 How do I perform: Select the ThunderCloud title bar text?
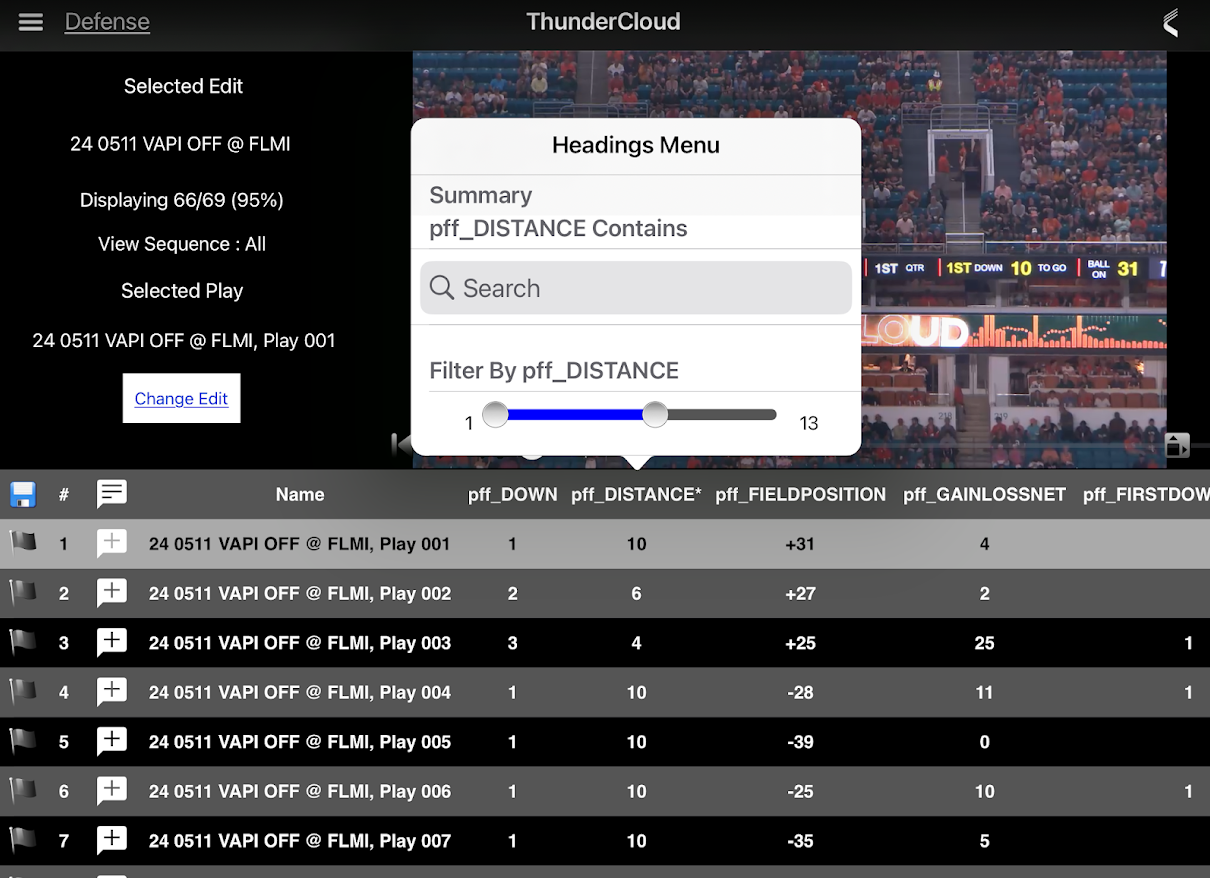[x=603, y=21]
